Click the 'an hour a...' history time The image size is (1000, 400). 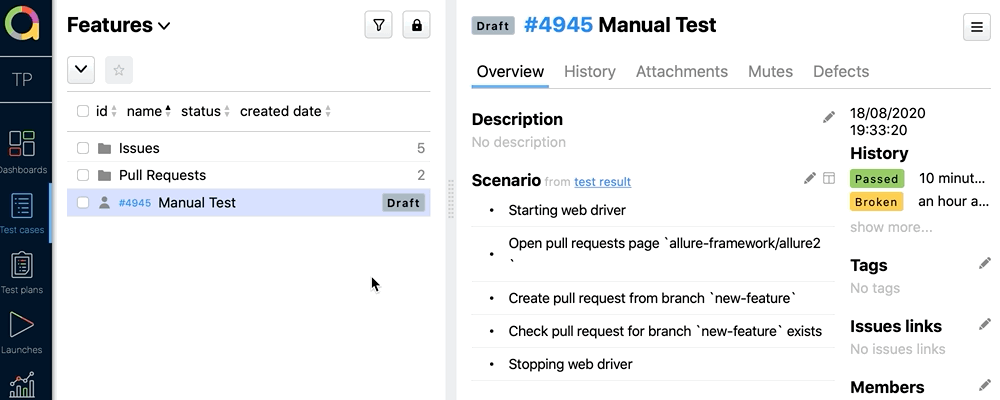click(x=953, y=202)
